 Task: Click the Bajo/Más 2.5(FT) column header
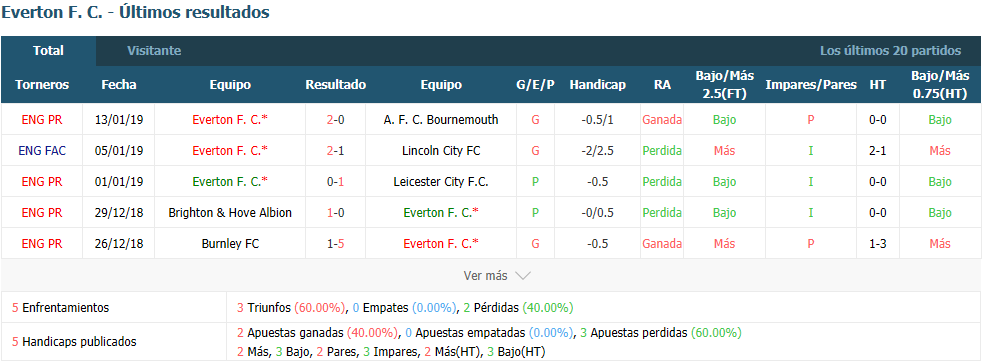coord(724,85)
